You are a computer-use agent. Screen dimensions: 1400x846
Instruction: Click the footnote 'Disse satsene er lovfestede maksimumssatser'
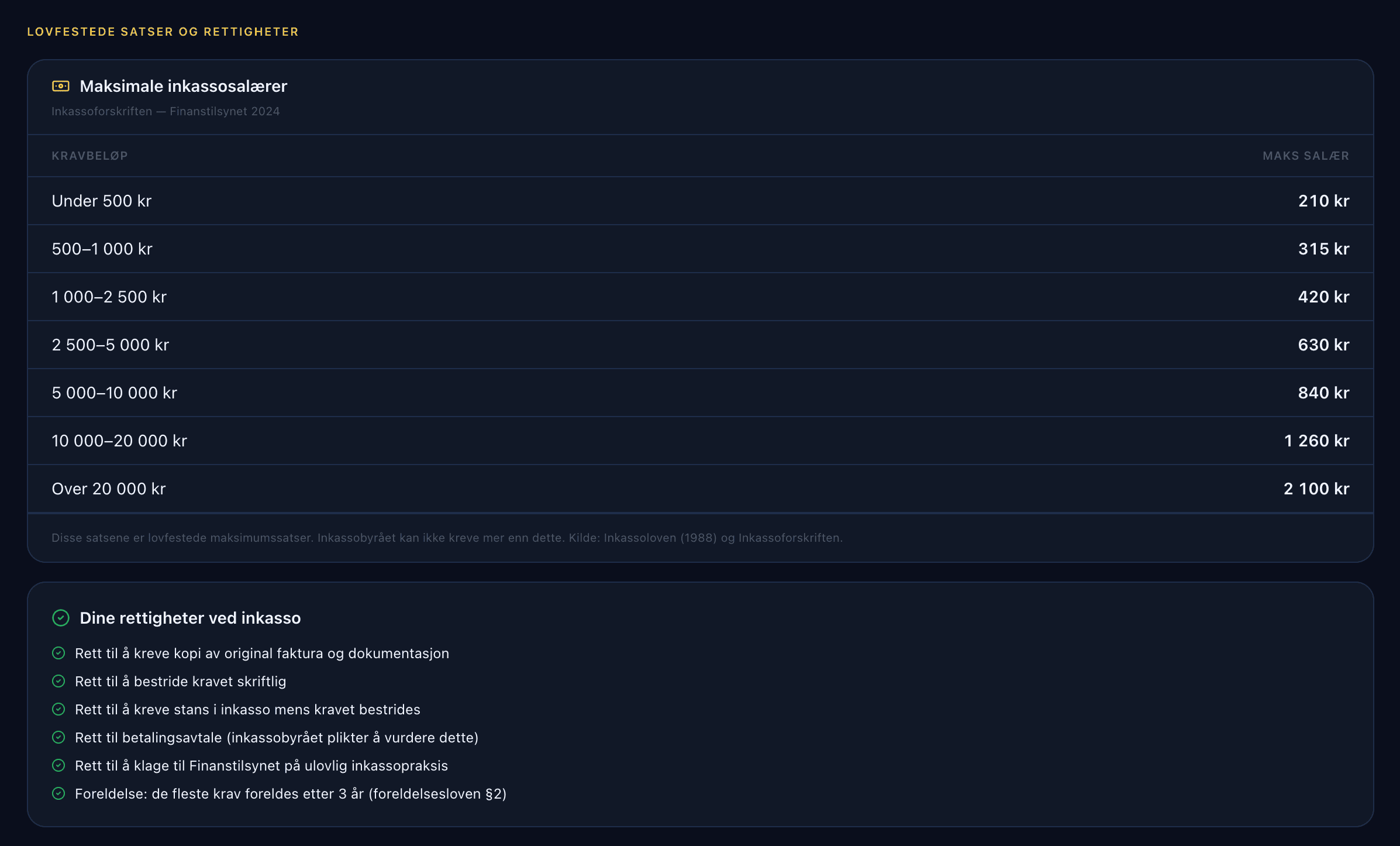tap(447, 538)
